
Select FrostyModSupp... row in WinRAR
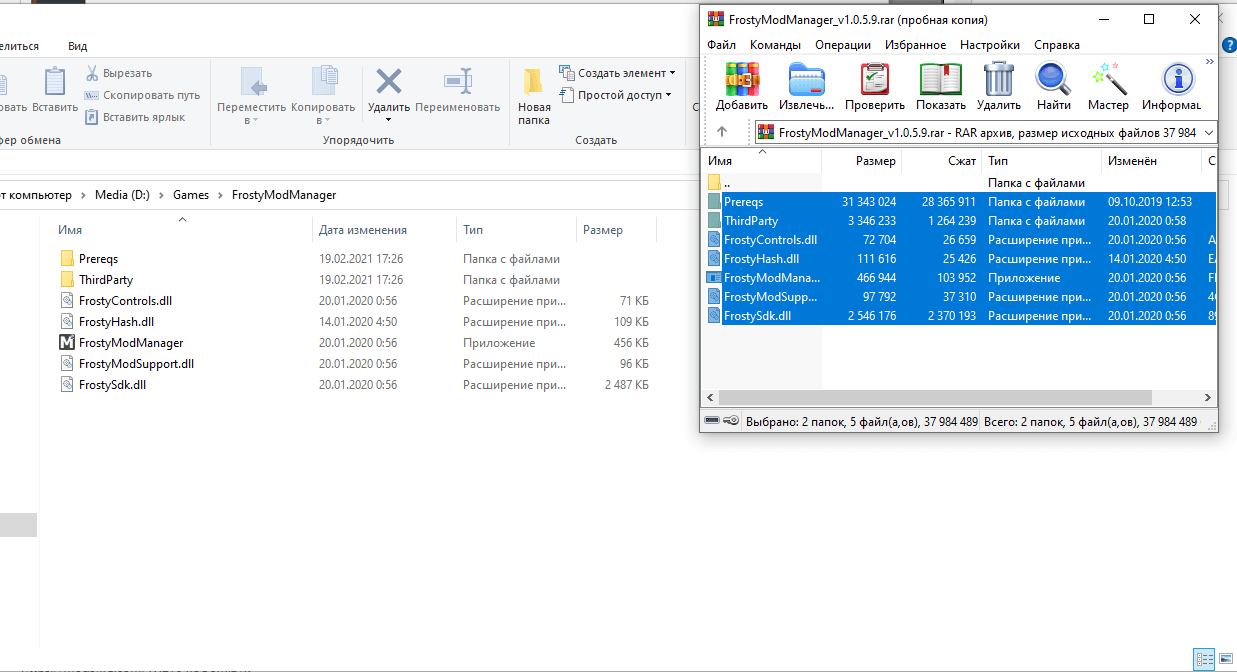960,297
